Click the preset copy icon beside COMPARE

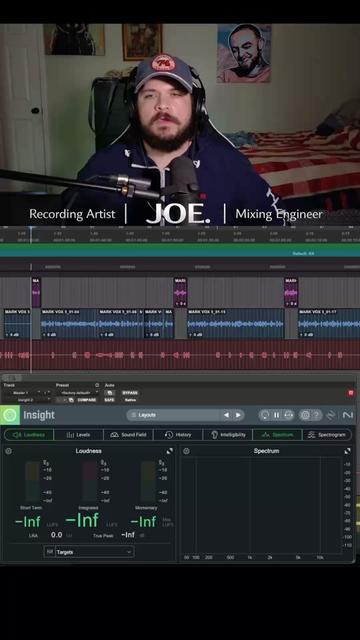pyautogui.click(x=71, y=400)
